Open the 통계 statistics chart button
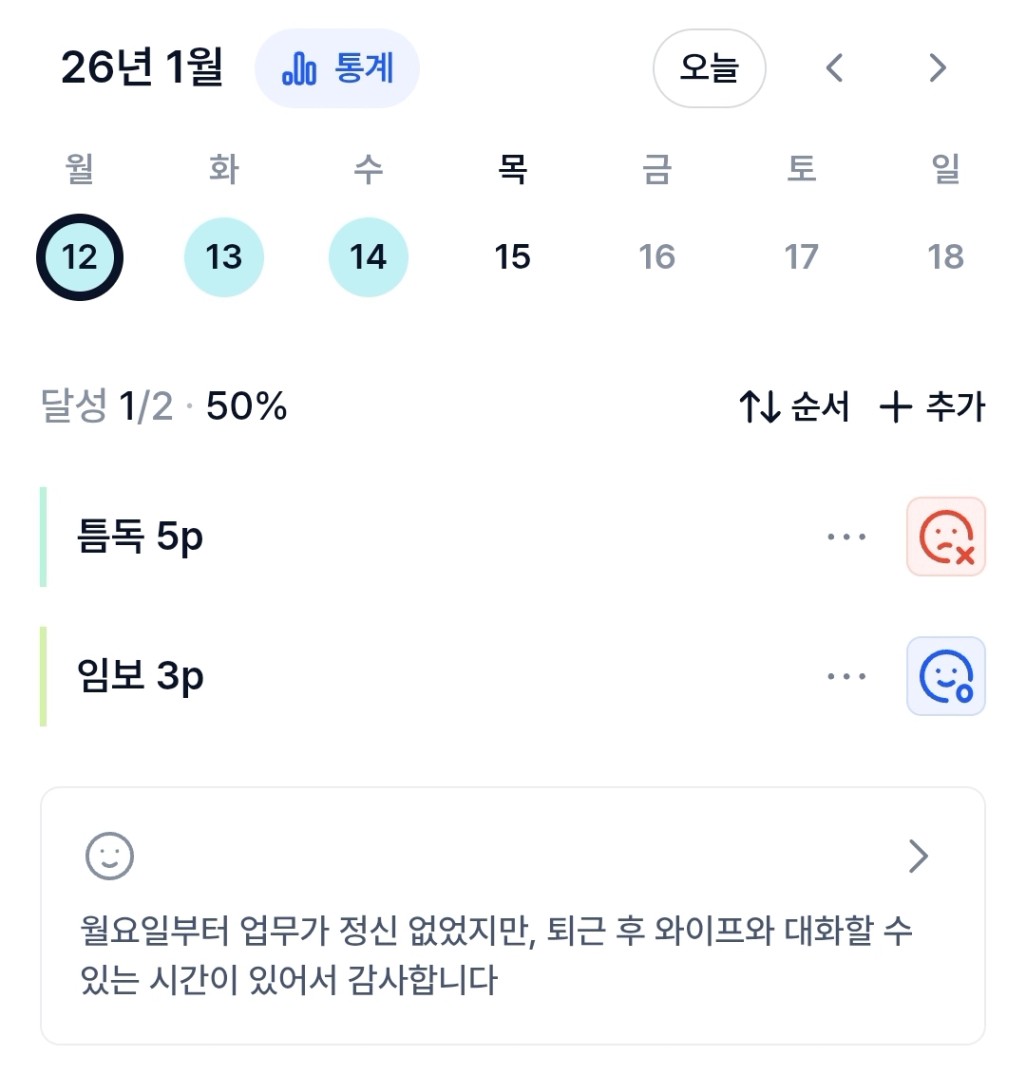Screen dimensions: 1026x1074 click(337, 69)
